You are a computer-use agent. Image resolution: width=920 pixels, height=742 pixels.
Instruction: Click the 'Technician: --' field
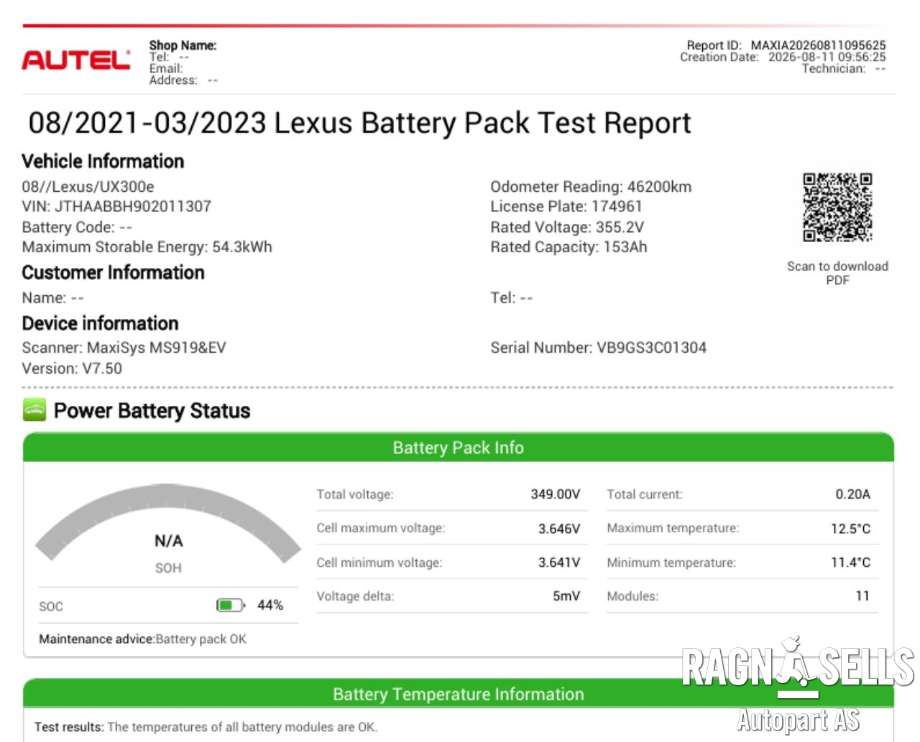(844, 69)
